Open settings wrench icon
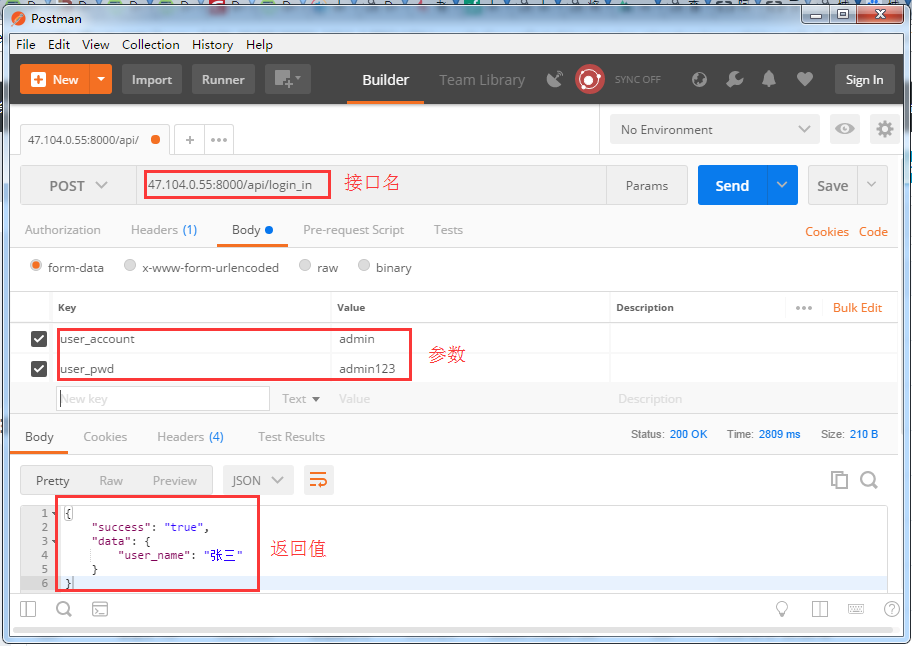This screenshot has height=646, width=912. tap(735, 79)
